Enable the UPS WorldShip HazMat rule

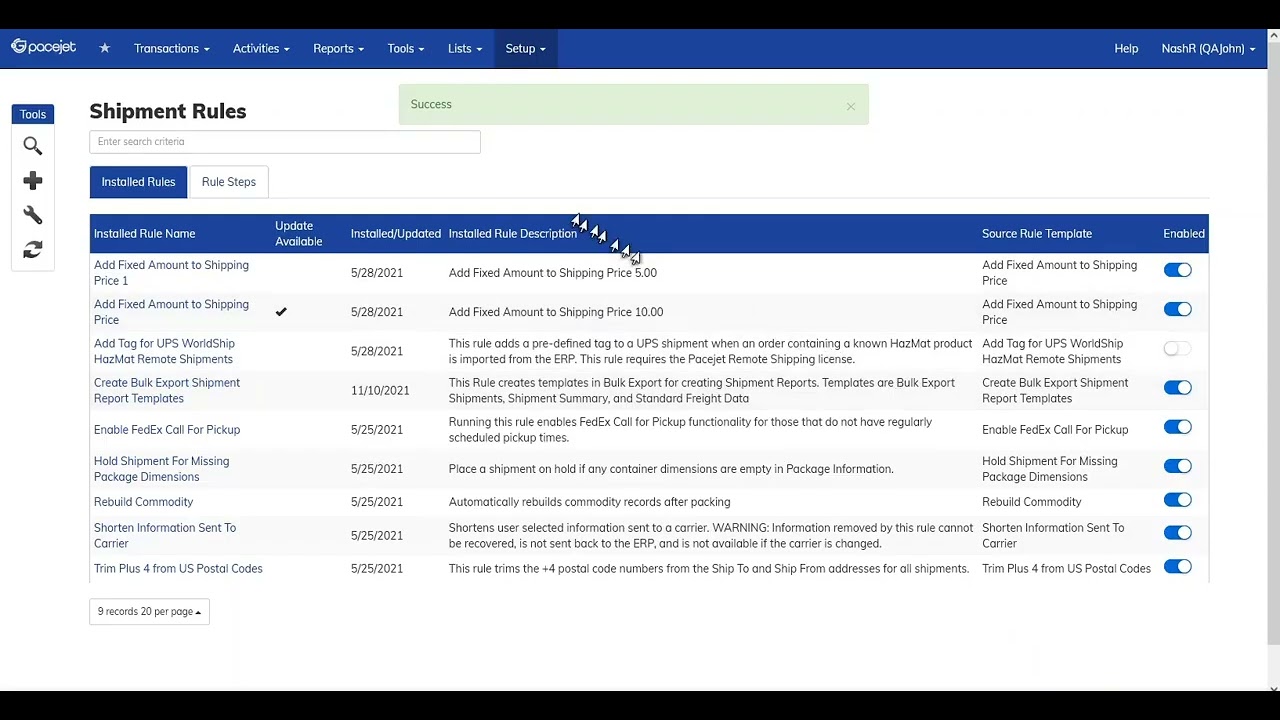pos(1177,348)
